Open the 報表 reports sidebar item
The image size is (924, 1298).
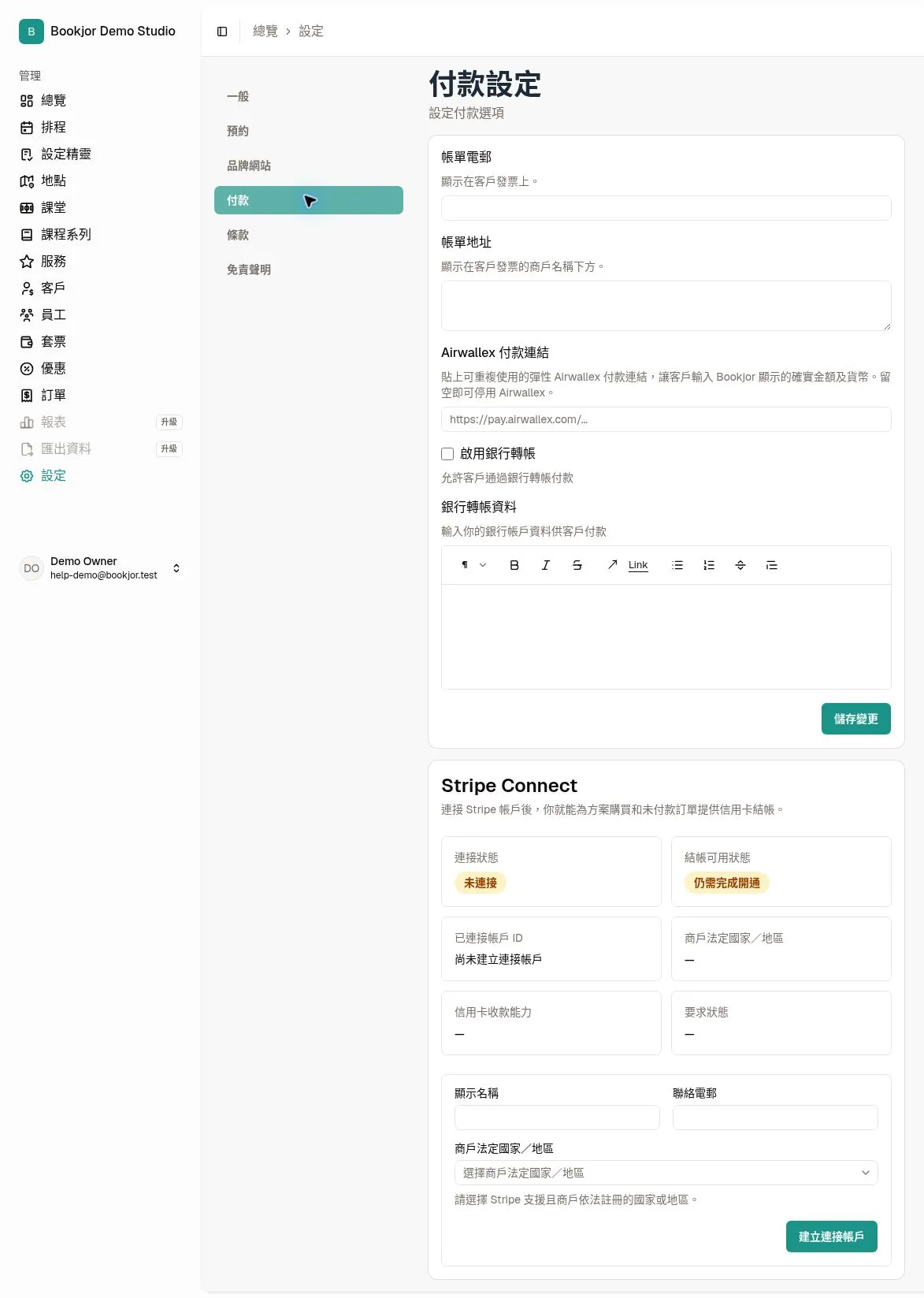point(100,422)
